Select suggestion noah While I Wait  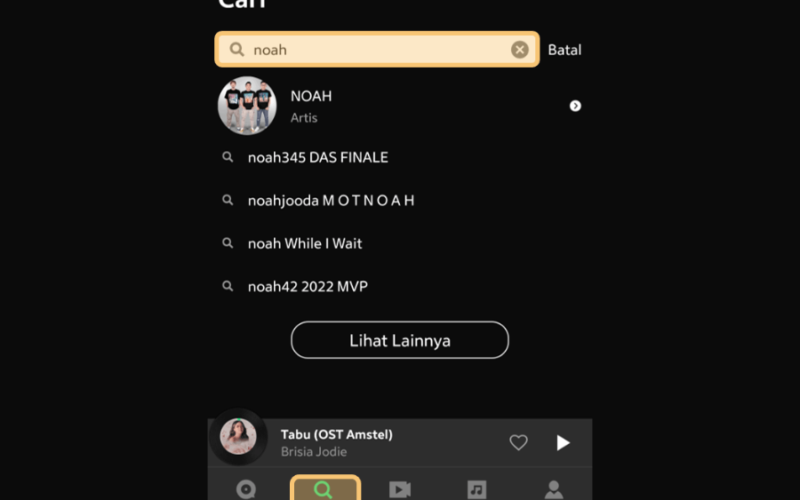point(305,243)
